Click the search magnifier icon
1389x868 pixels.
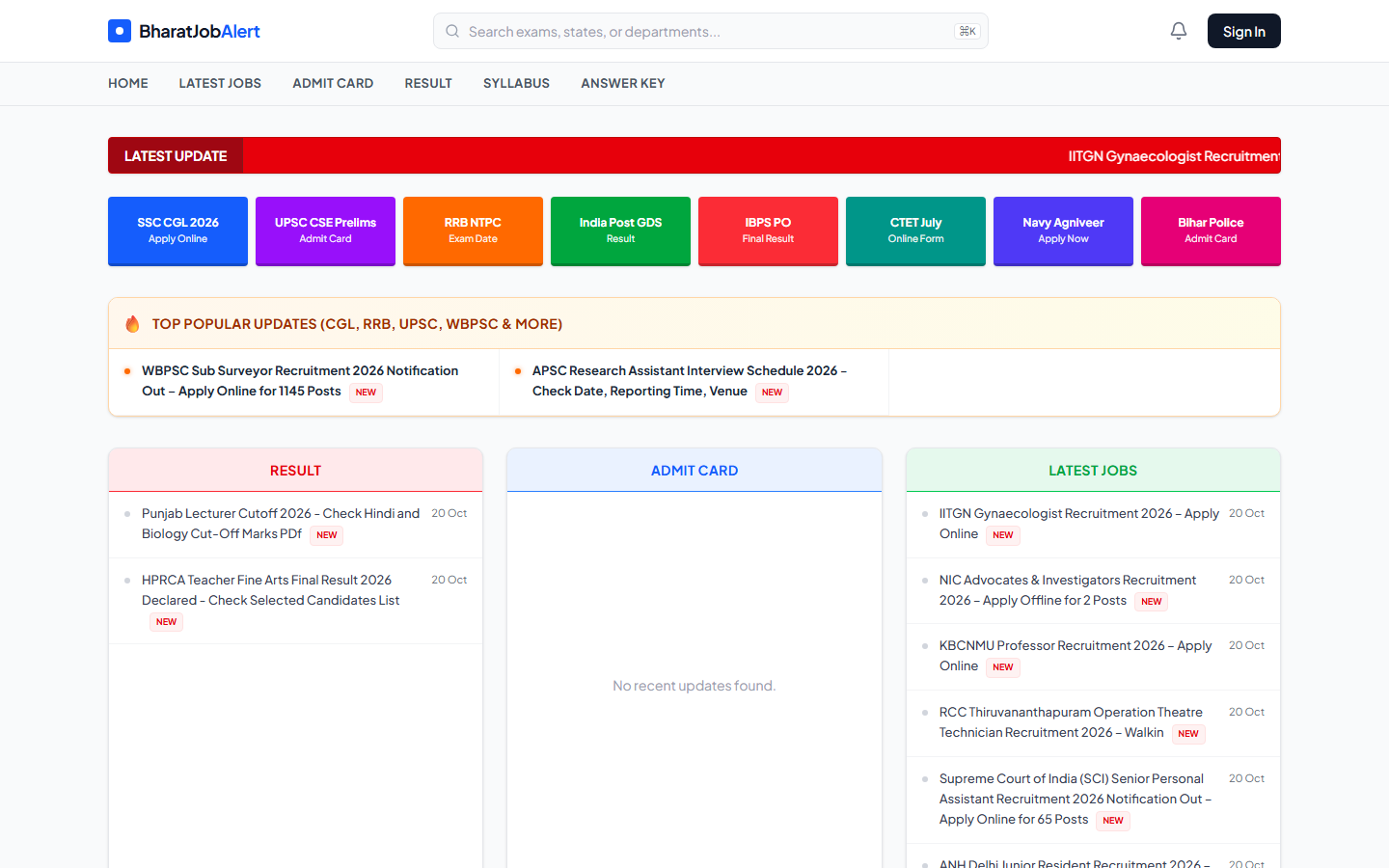tap(452, 31)
